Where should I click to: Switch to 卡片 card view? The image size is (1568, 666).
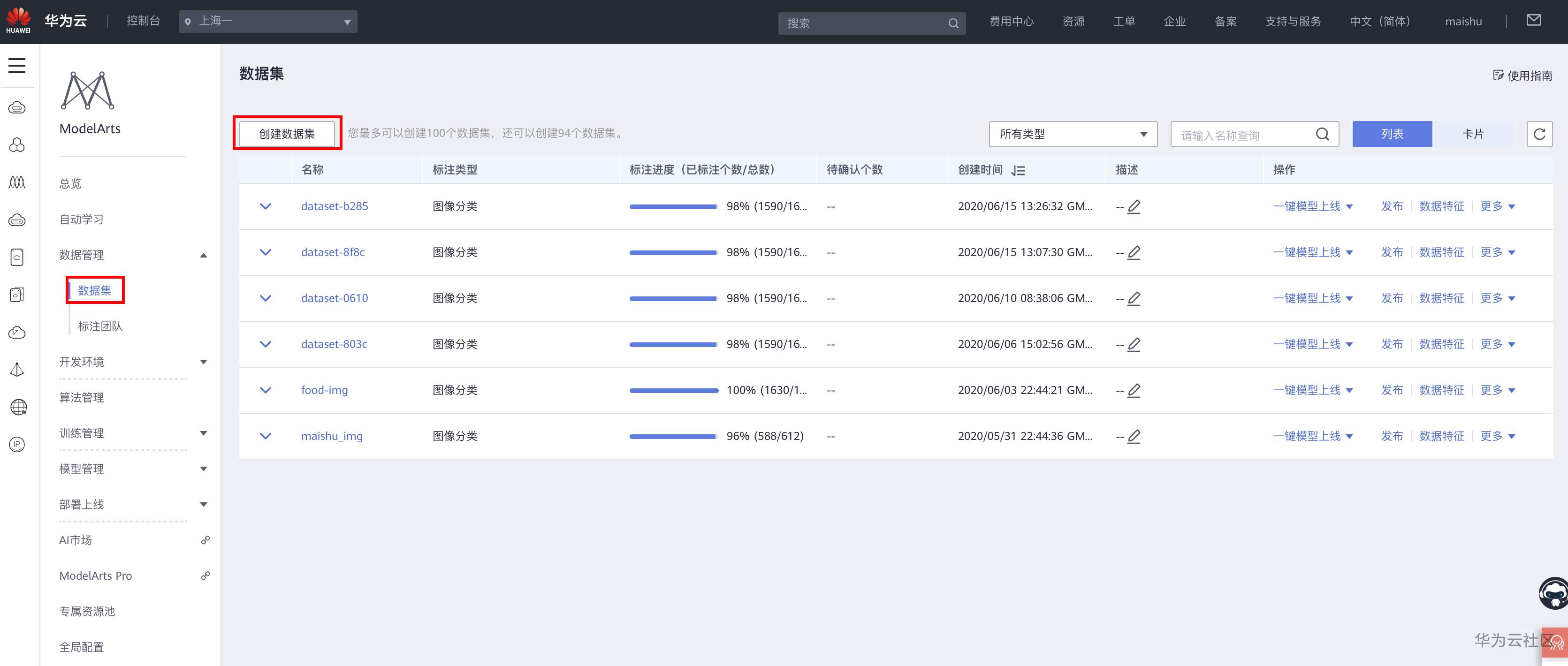[1473, 135]
